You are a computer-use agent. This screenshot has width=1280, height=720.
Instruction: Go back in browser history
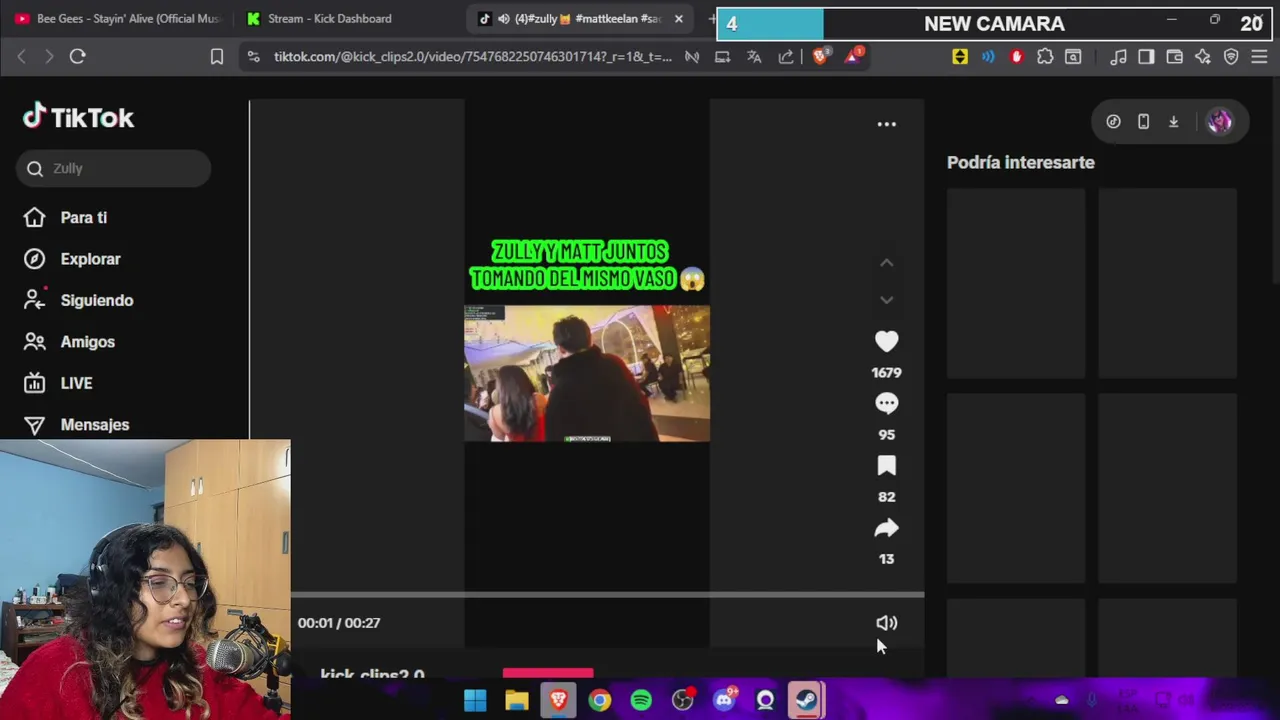tap(21, 57)
